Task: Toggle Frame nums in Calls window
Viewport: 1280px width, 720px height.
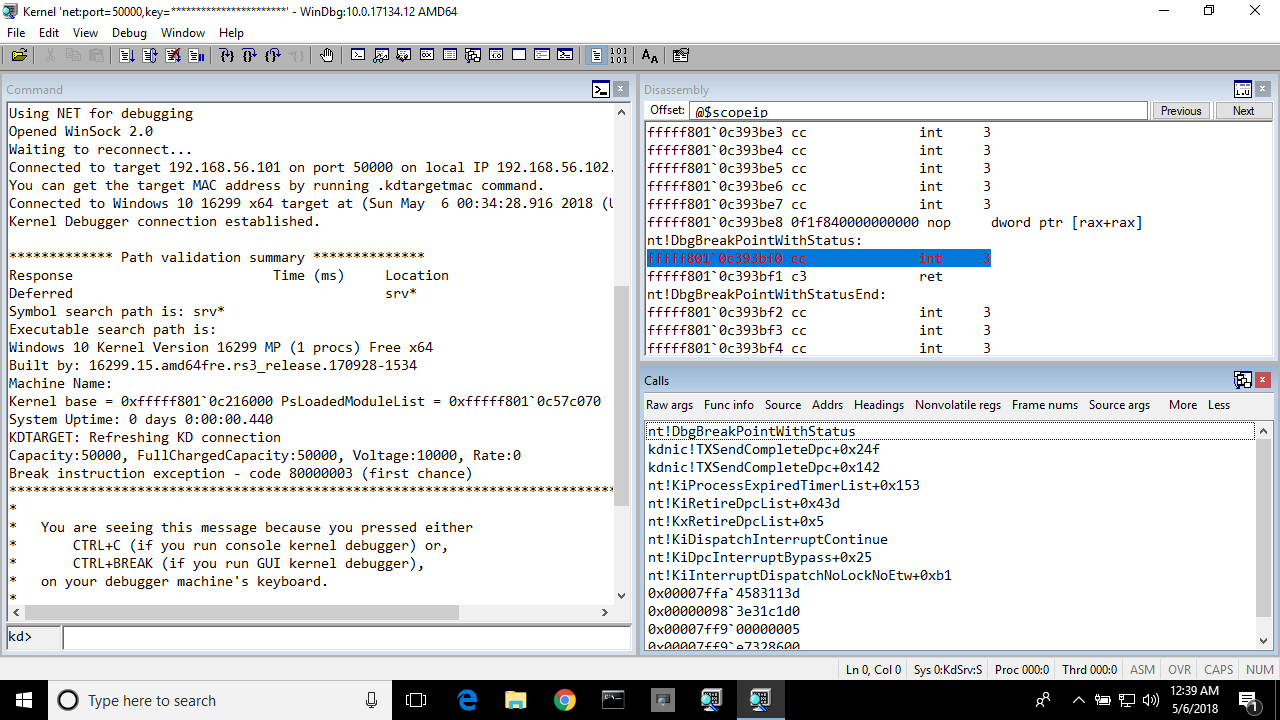Action: point(1044,405)
